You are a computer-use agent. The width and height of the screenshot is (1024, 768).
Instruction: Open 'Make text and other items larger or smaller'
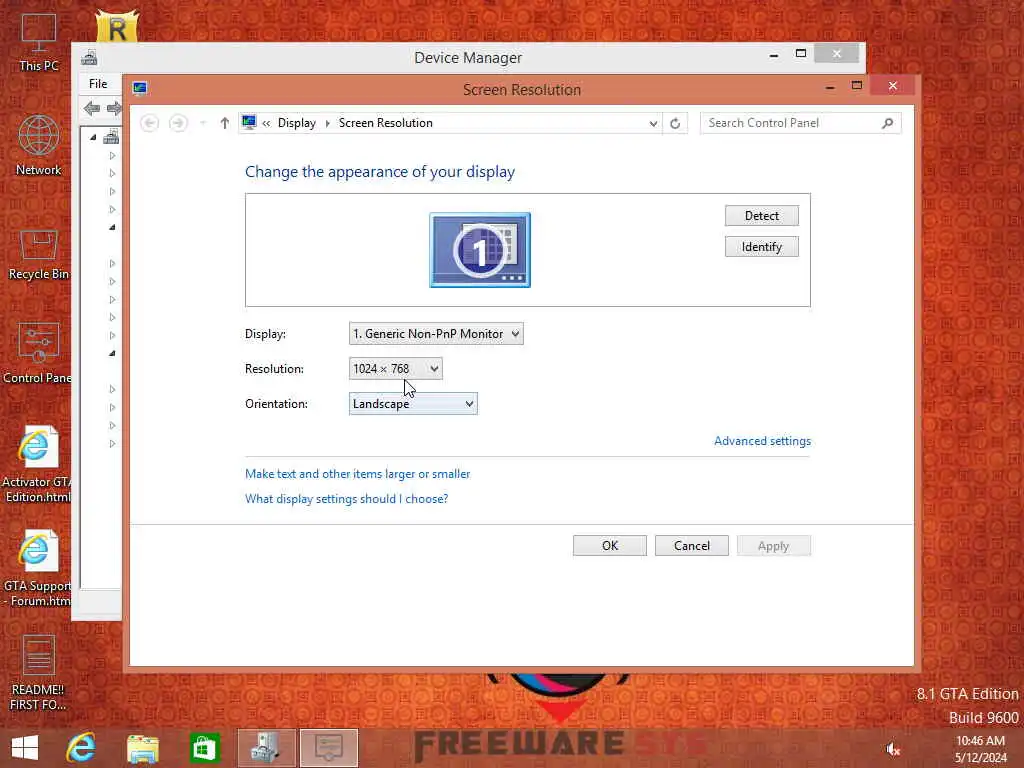tap(357, 474)
